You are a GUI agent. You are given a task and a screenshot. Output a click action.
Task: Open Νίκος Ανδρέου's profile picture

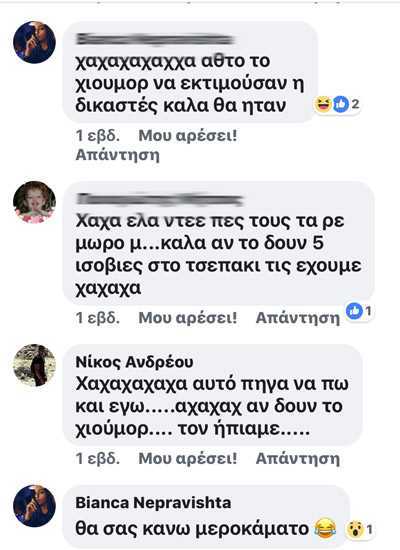(34, 365)
